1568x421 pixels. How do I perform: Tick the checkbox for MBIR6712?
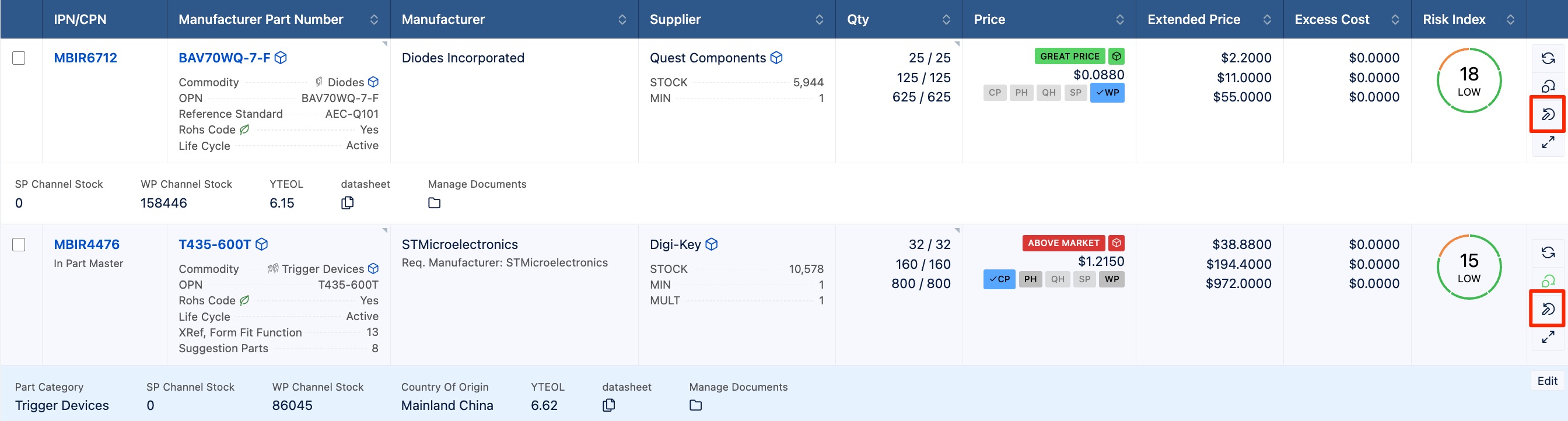coord(19,58)
